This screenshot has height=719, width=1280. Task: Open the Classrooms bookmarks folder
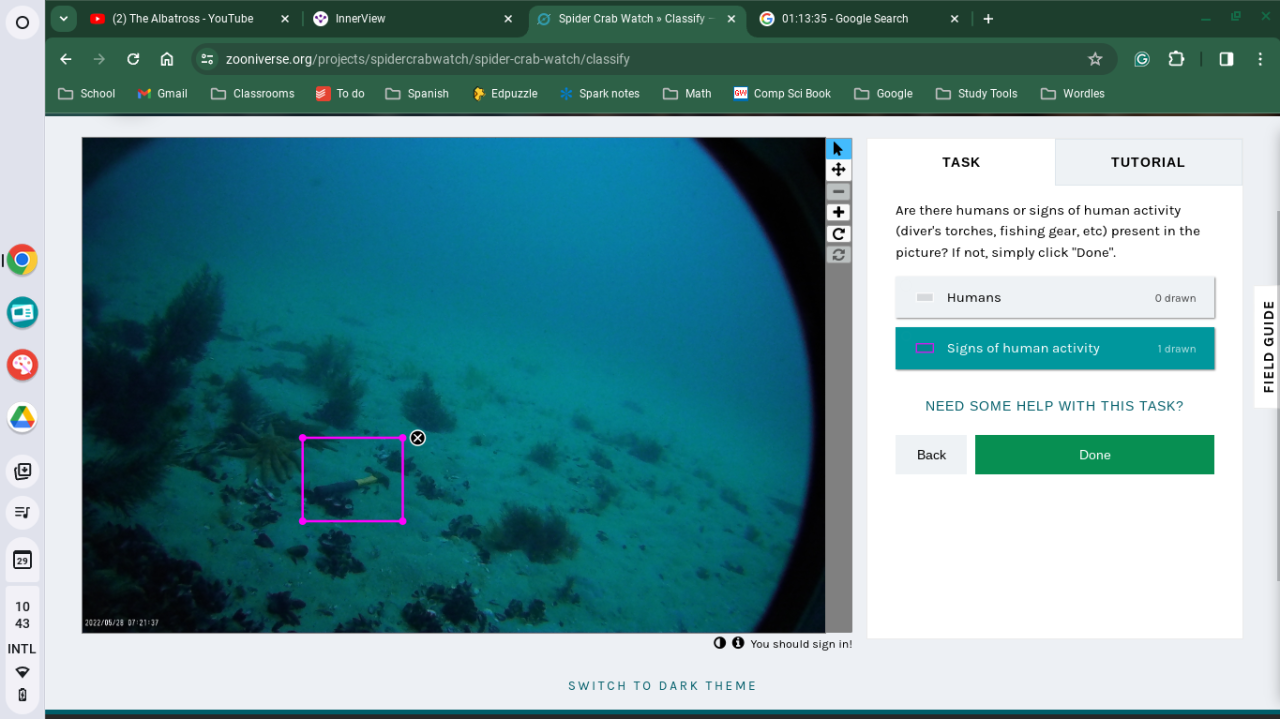(253, 94)
